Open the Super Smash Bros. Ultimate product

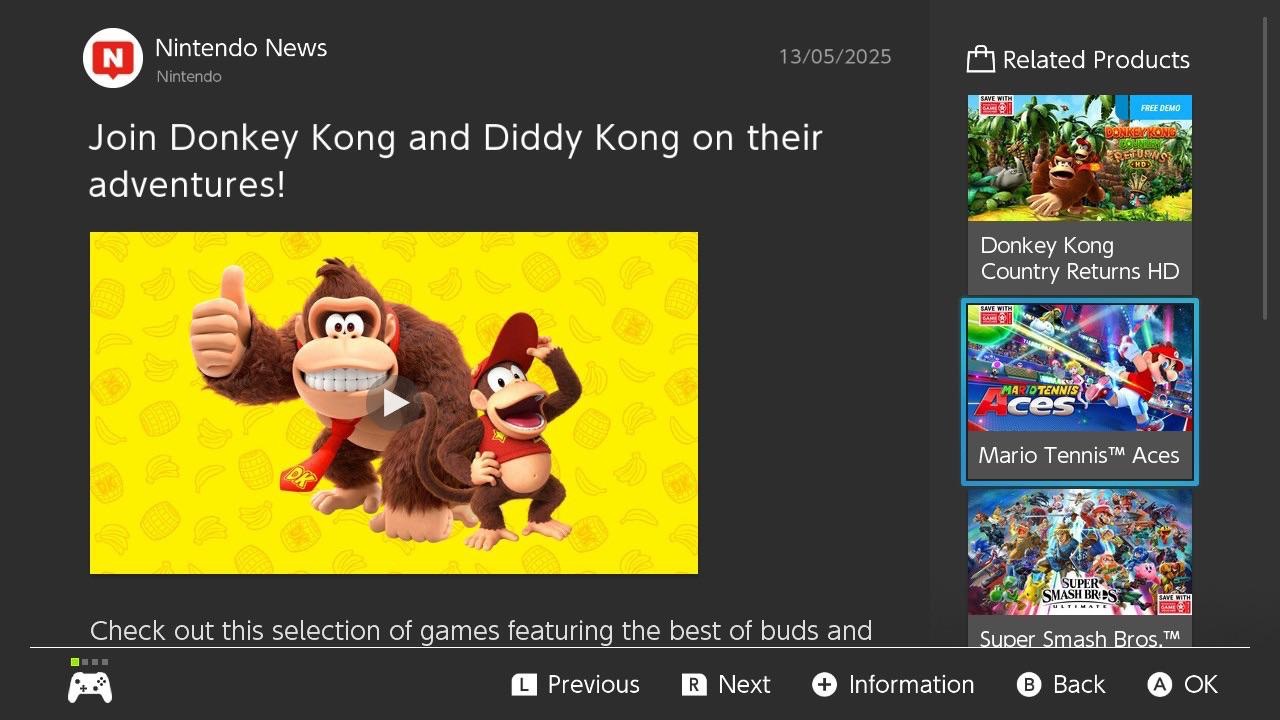(x=1080, y=568)
